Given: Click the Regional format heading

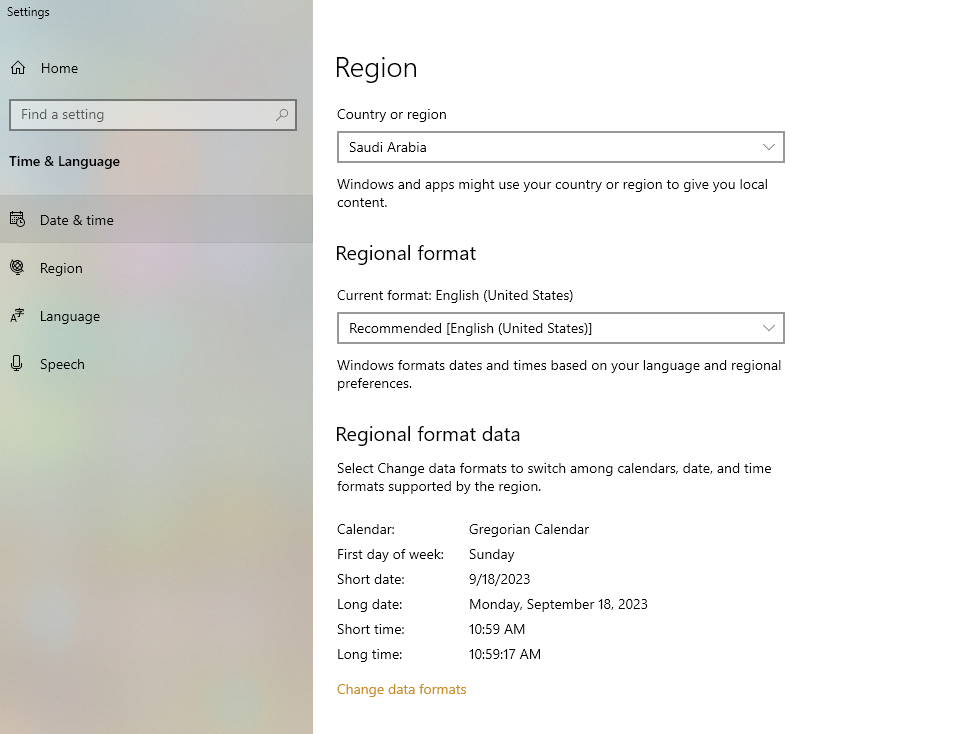Looking at the screenshot, I should tap(406, 253).
